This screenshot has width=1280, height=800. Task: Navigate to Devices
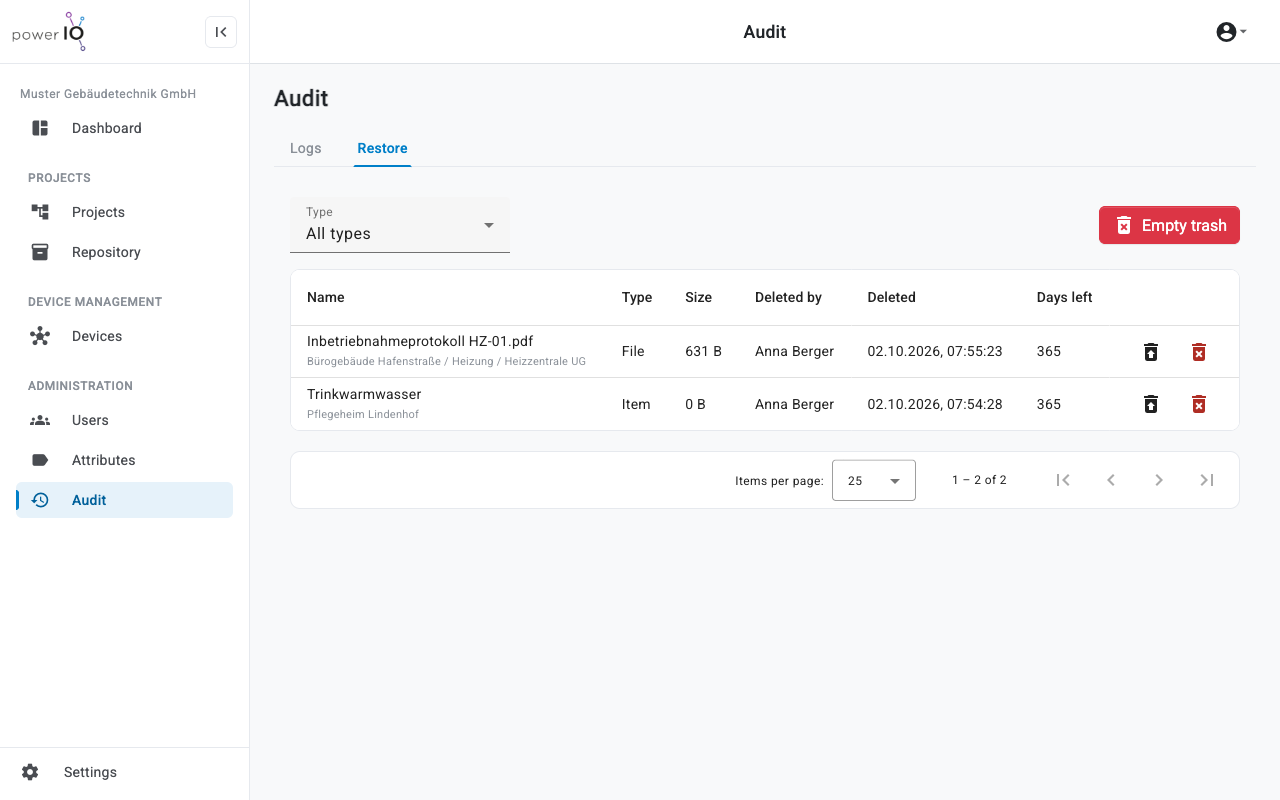[124, 336]
